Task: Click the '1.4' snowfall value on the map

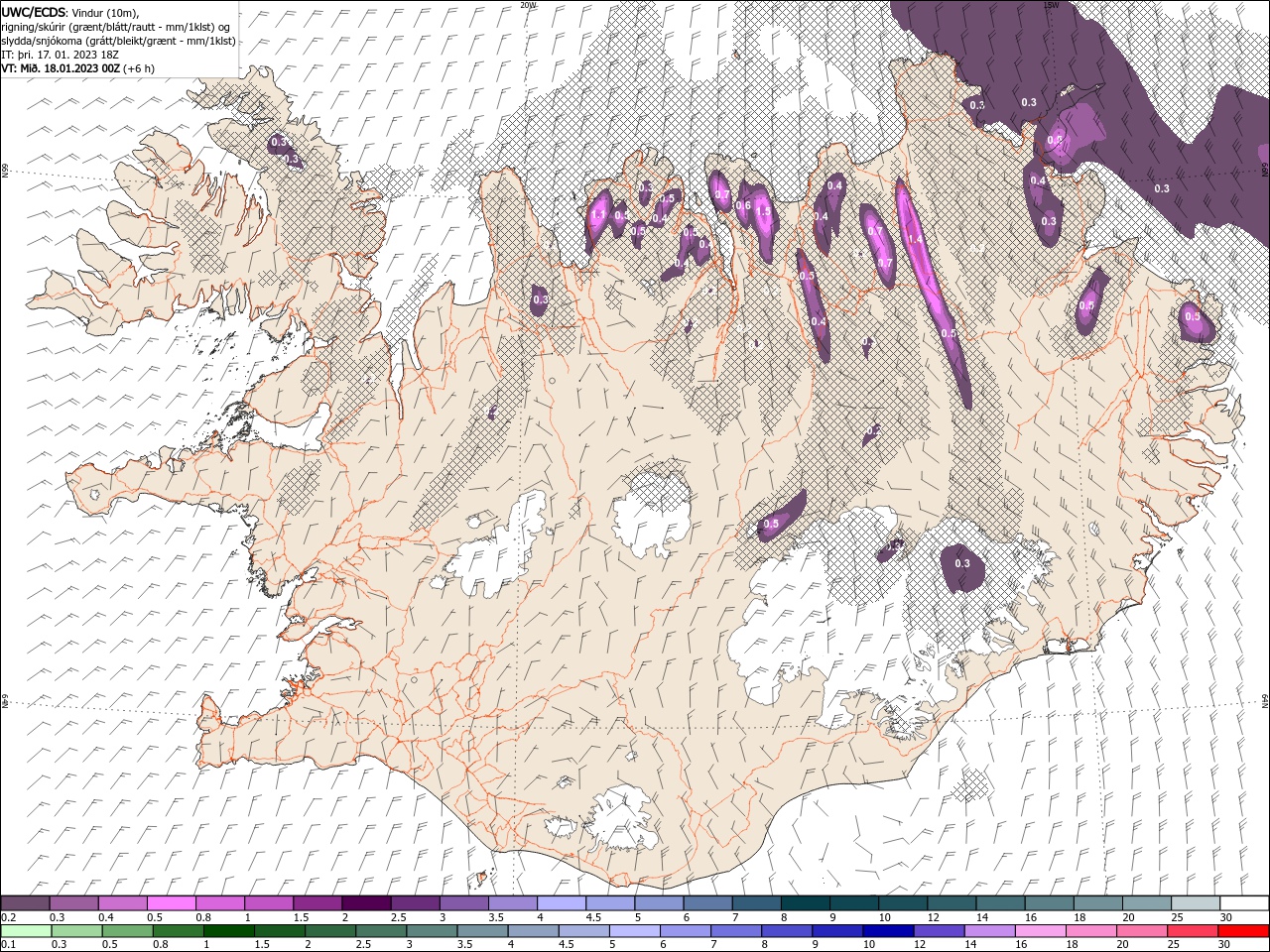Action: tap(915, 239)
